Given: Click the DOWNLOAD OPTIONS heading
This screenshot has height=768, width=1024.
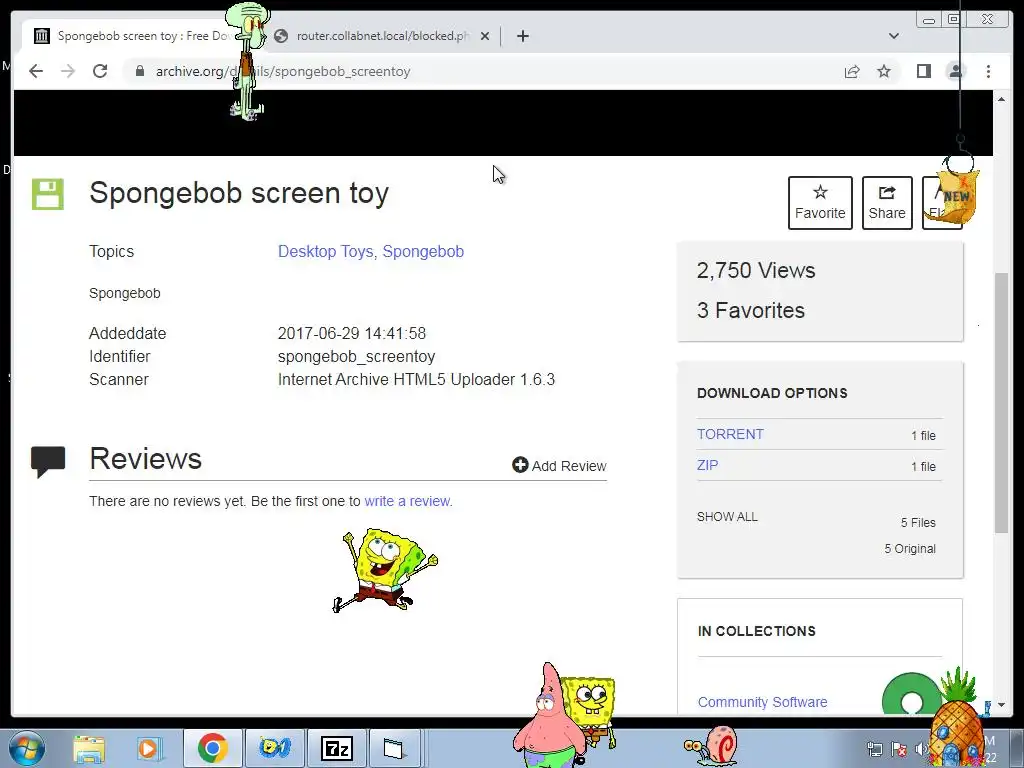Looking at the screenshot, I should click(772, 393).
